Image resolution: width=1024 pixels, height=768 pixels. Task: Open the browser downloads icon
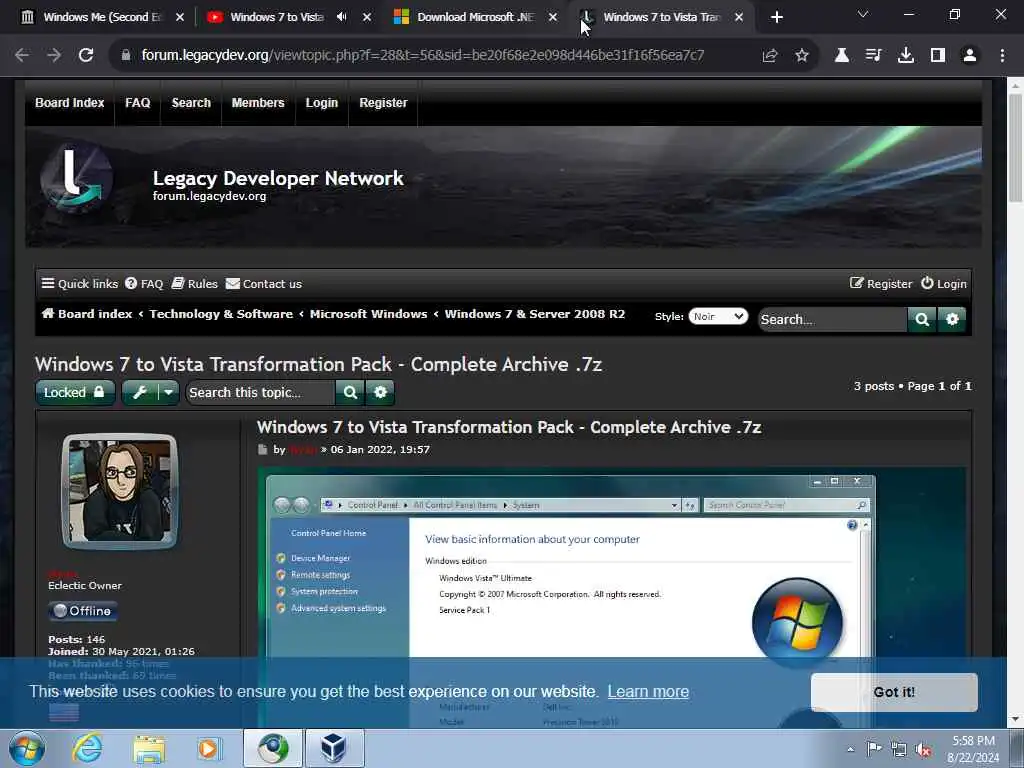[x=906, y=56]
